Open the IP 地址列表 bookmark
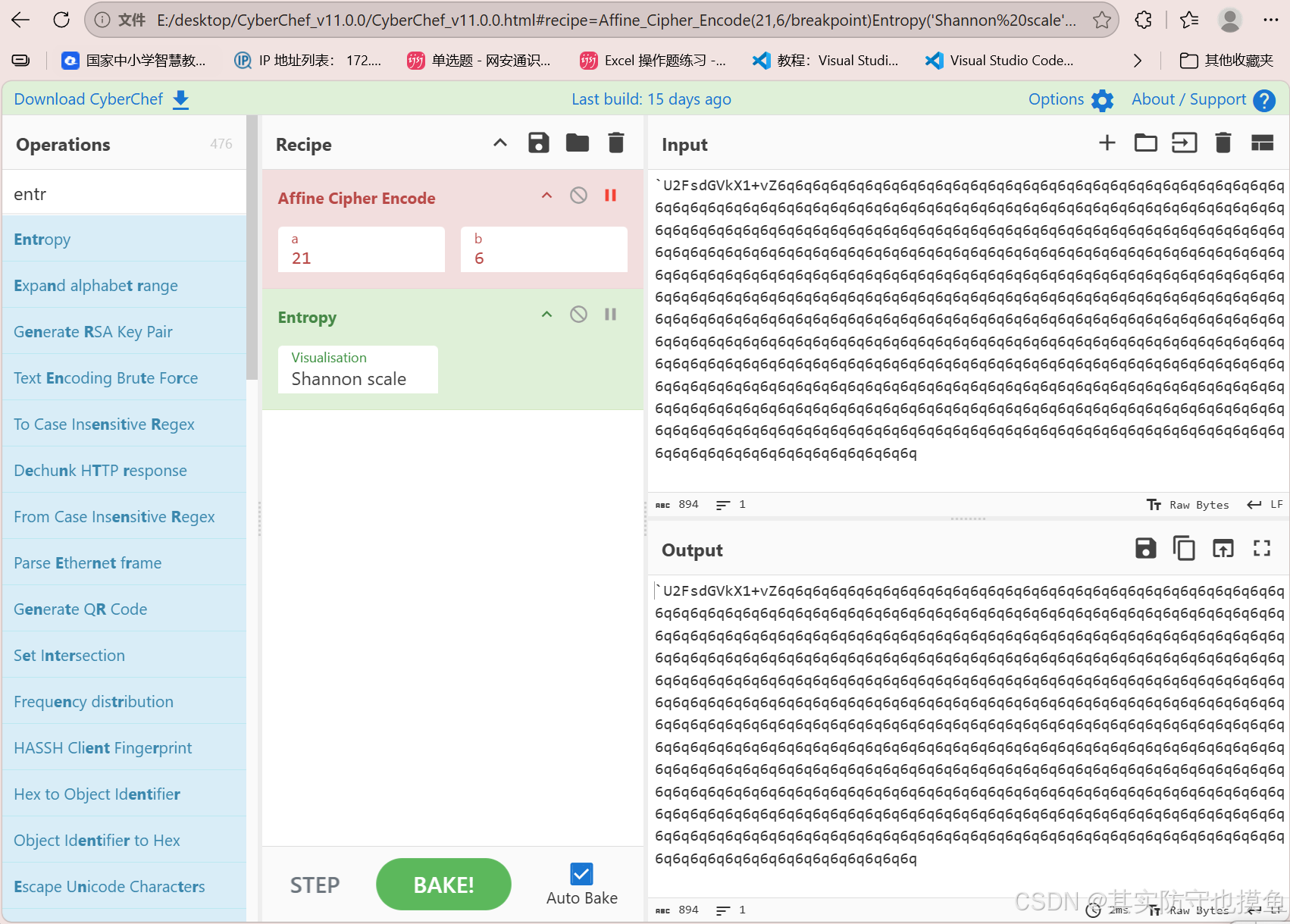 (307, 61)
